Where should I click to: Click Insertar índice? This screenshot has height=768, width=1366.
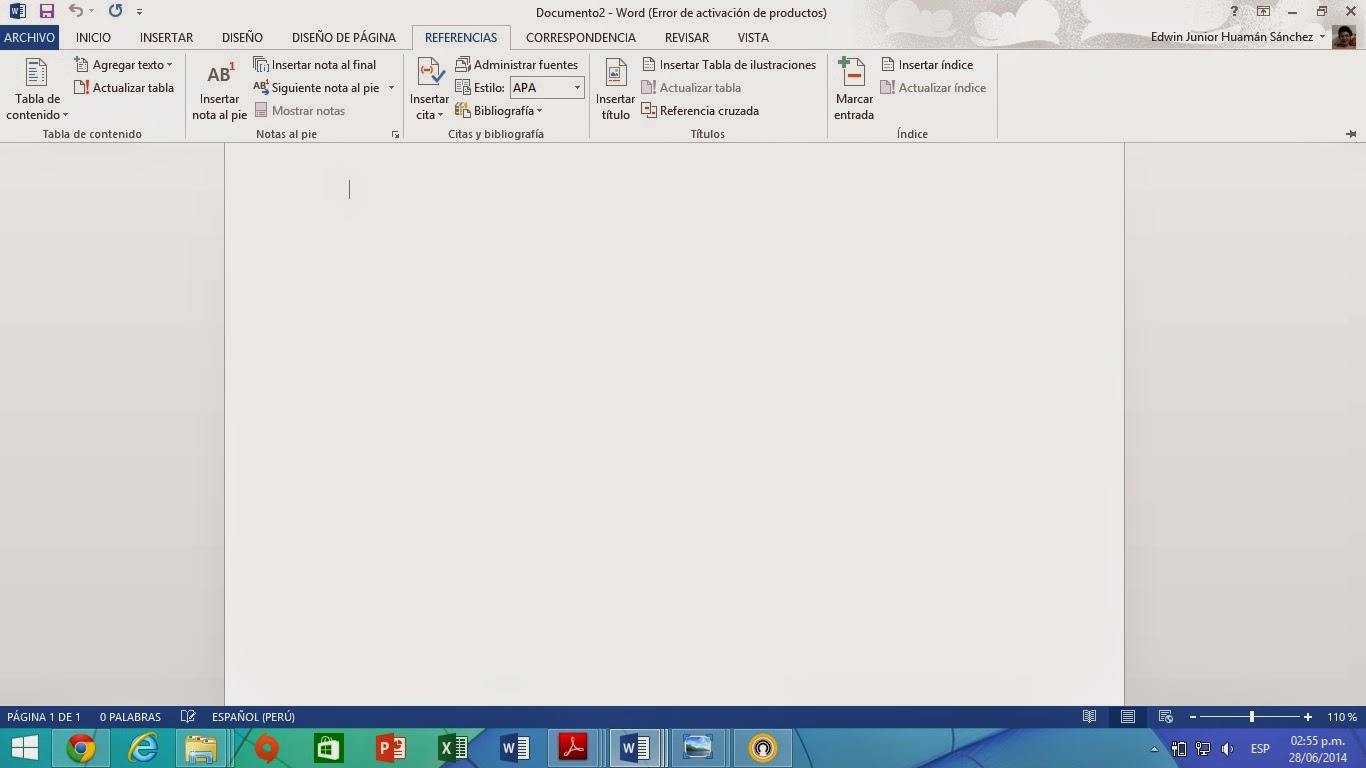(932, 64)
